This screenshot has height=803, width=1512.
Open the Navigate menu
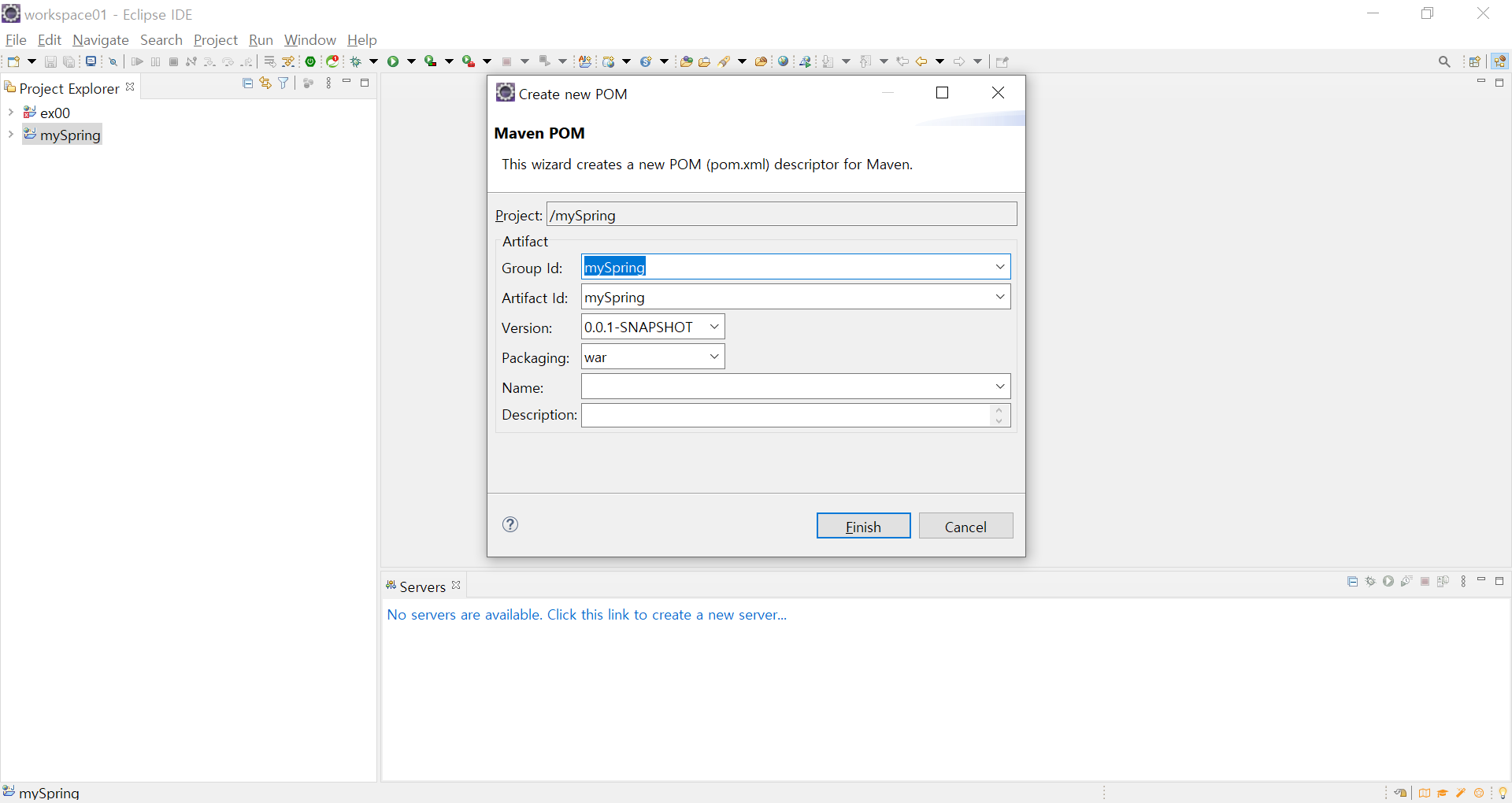pyautogui.click(x=101, y=39)
